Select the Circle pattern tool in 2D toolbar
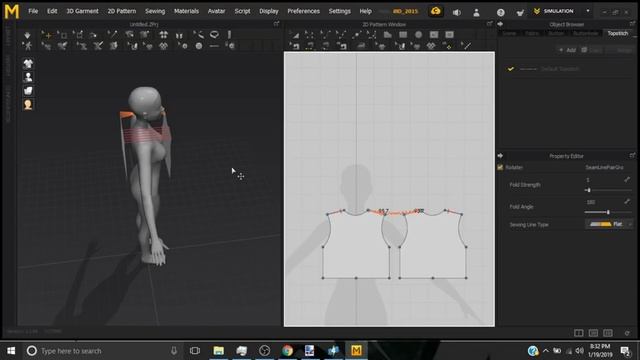The width and height of the screenshot is (640, 360). click(x=418, y=35)
